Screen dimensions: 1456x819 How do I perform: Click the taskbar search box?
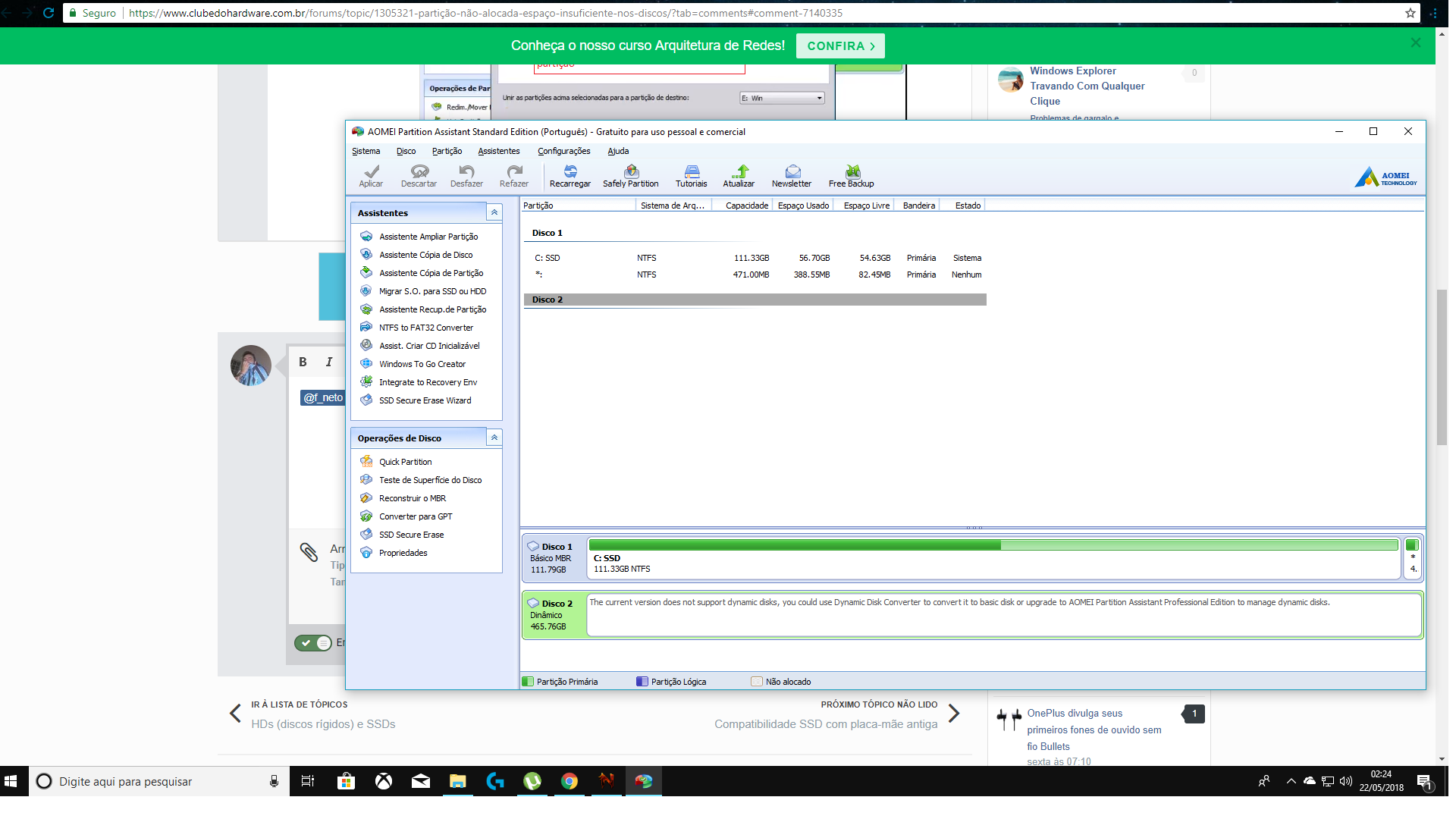click(159, 781)
